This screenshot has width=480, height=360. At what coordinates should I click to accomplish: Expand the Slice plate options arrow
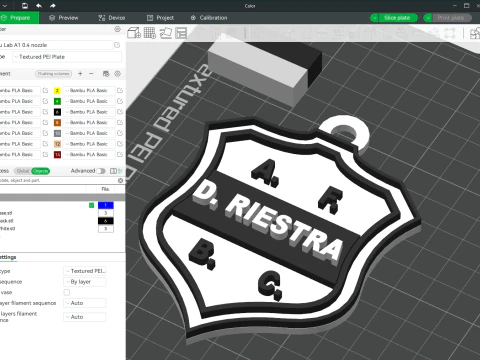pyautogui.click(x=374, y=18)
